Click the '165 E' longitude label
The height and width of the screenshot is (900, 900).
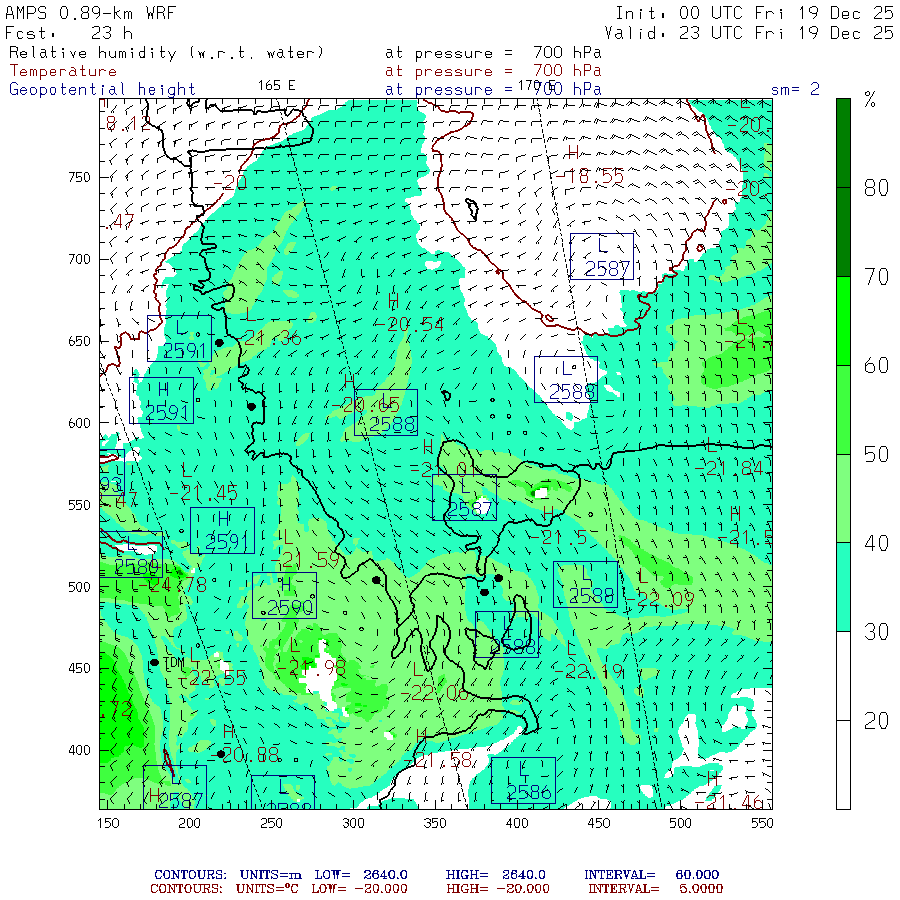(277, 86)
